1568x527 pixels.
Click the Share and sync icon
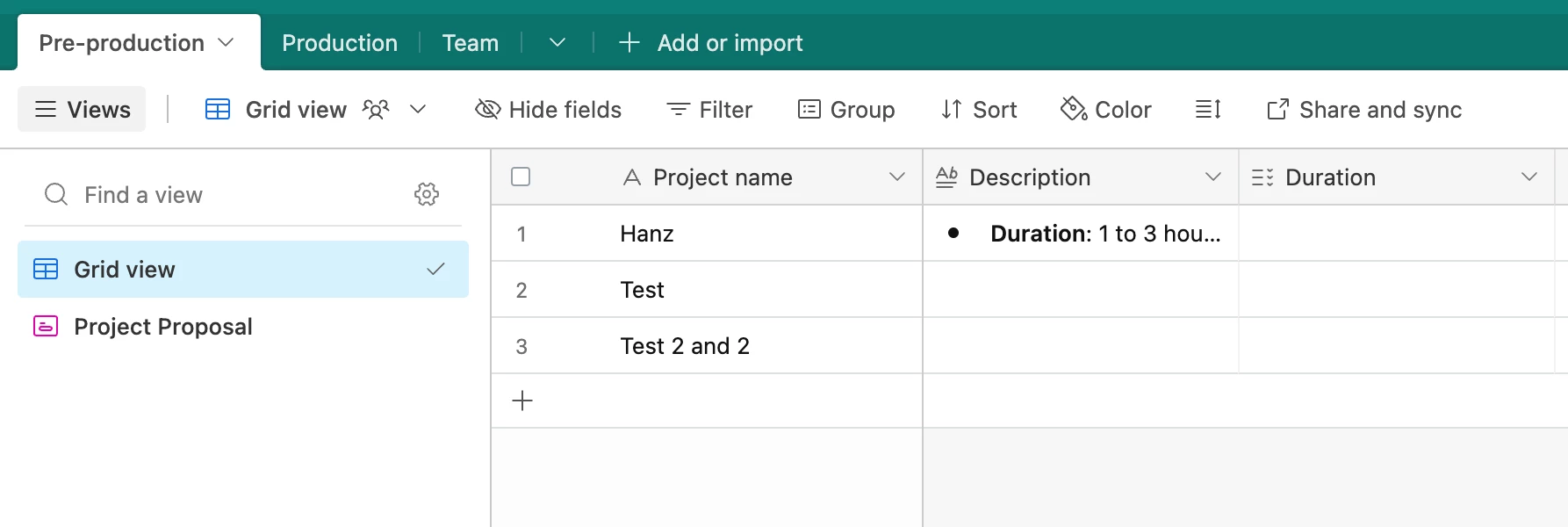click(x=1277, y=110)
